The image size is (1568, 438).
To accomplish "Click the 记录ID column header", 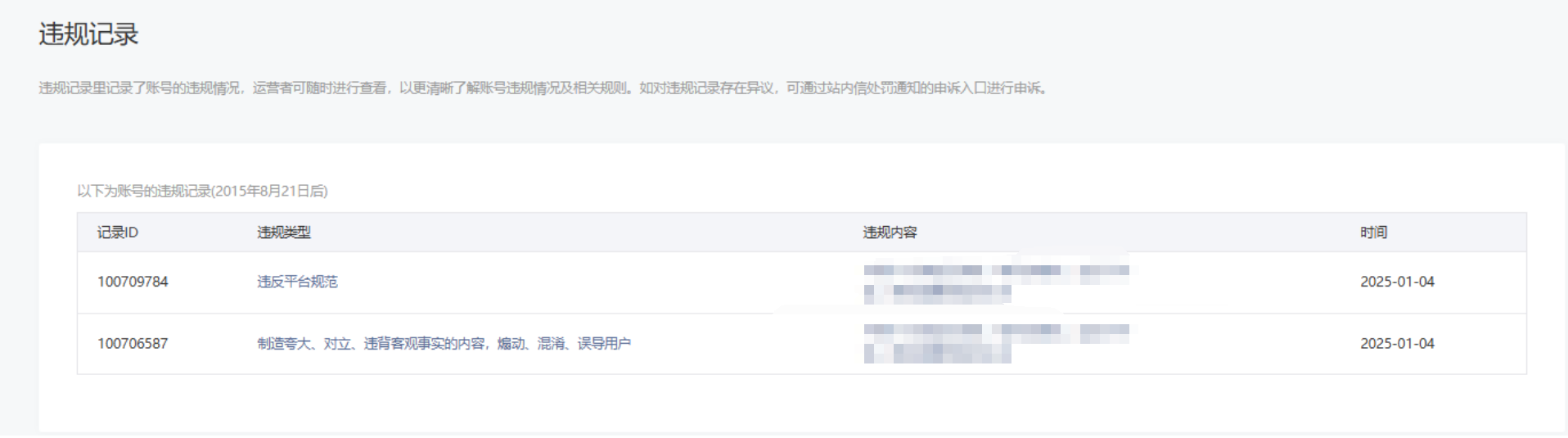I will [x=118, y=233].
